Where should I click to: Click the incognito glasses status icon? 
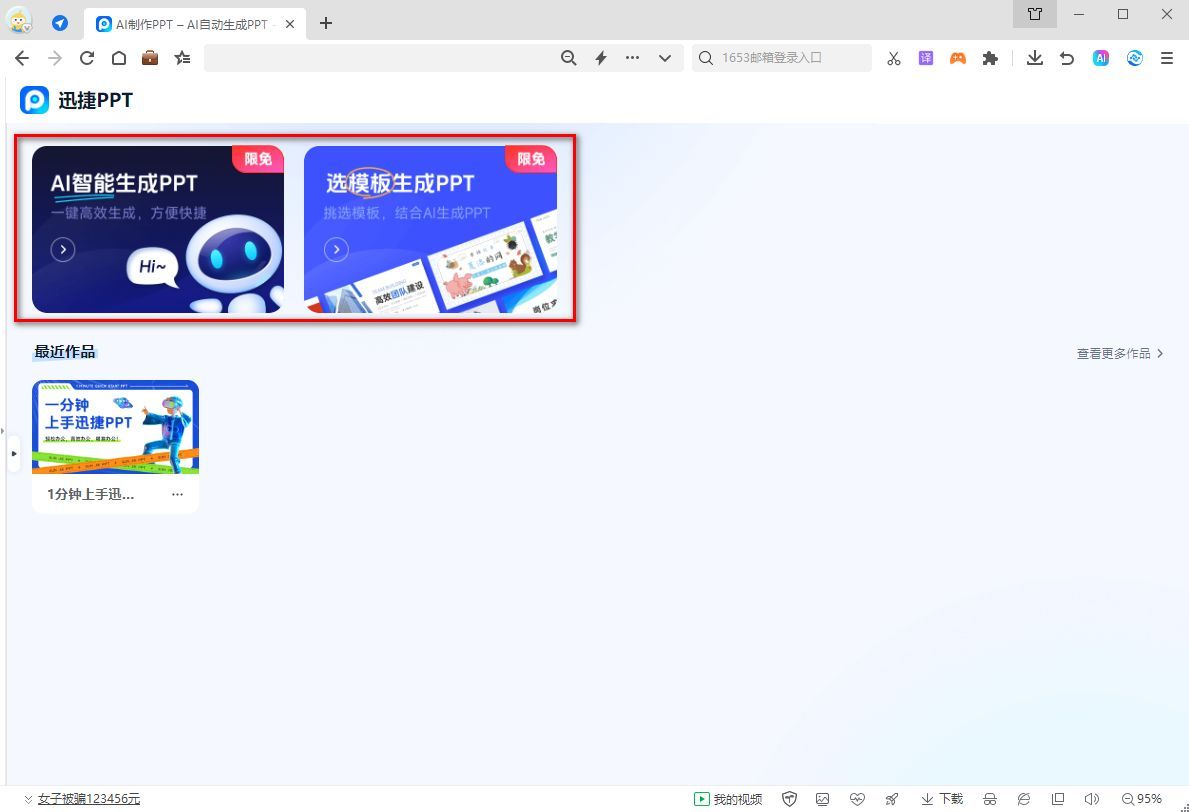990,799
